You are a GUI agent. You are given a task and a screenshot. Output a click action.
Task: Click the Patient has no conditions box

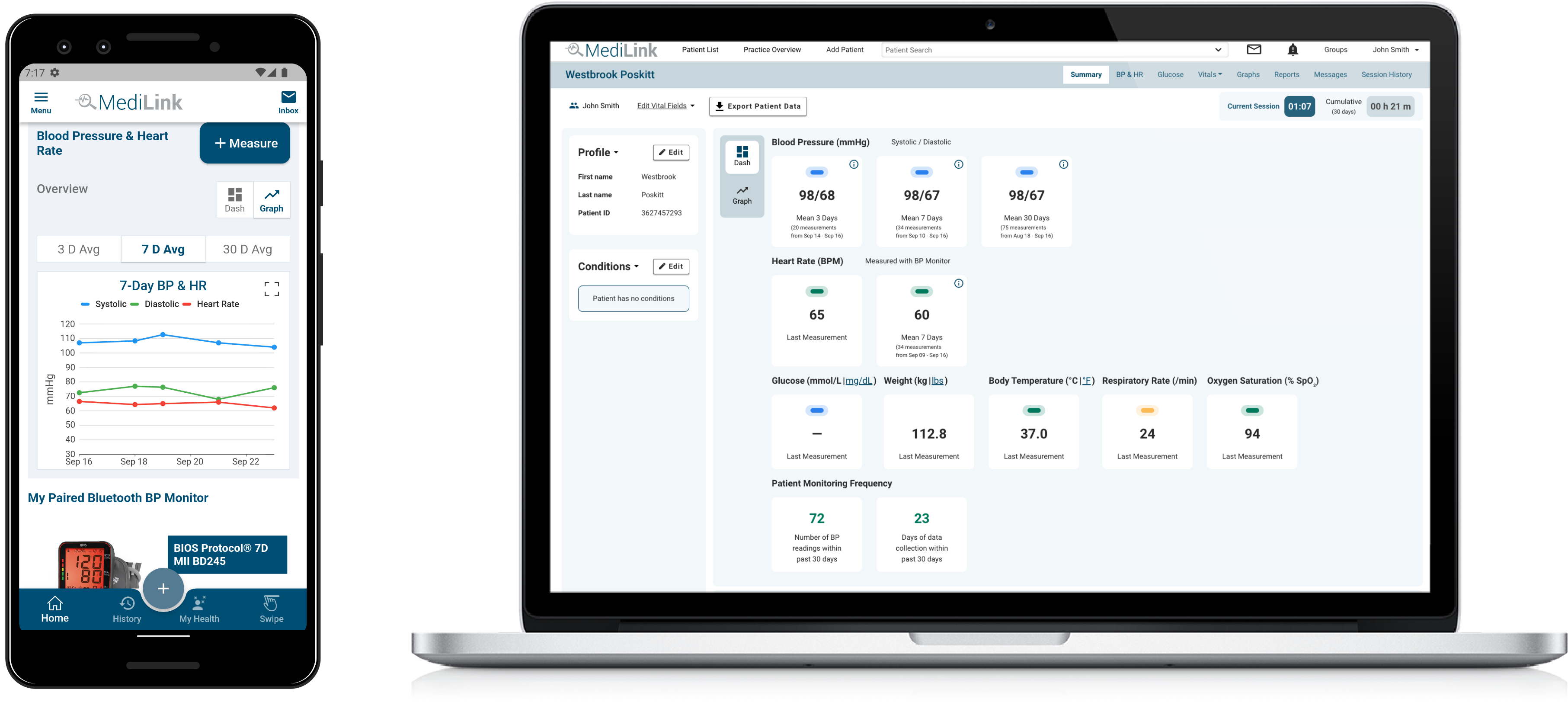pos(633,298)
